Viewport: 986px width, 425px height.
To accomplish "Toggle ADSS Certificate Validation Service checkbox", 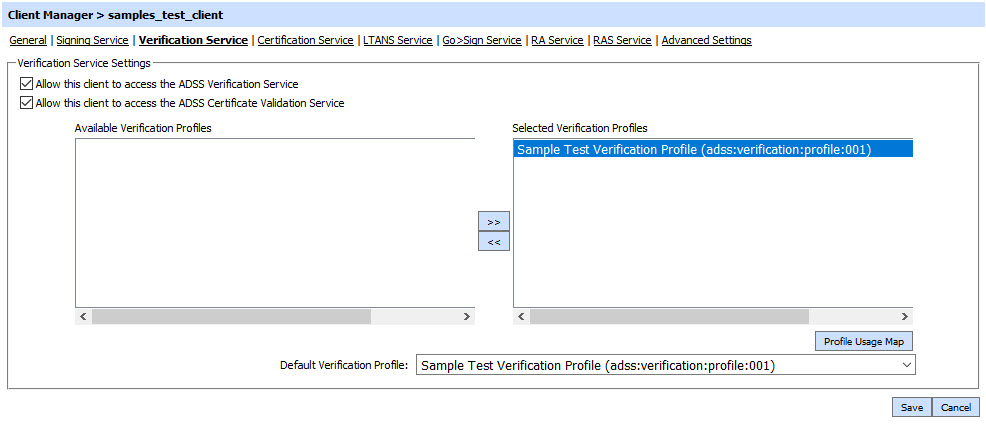I will point(26,102).
